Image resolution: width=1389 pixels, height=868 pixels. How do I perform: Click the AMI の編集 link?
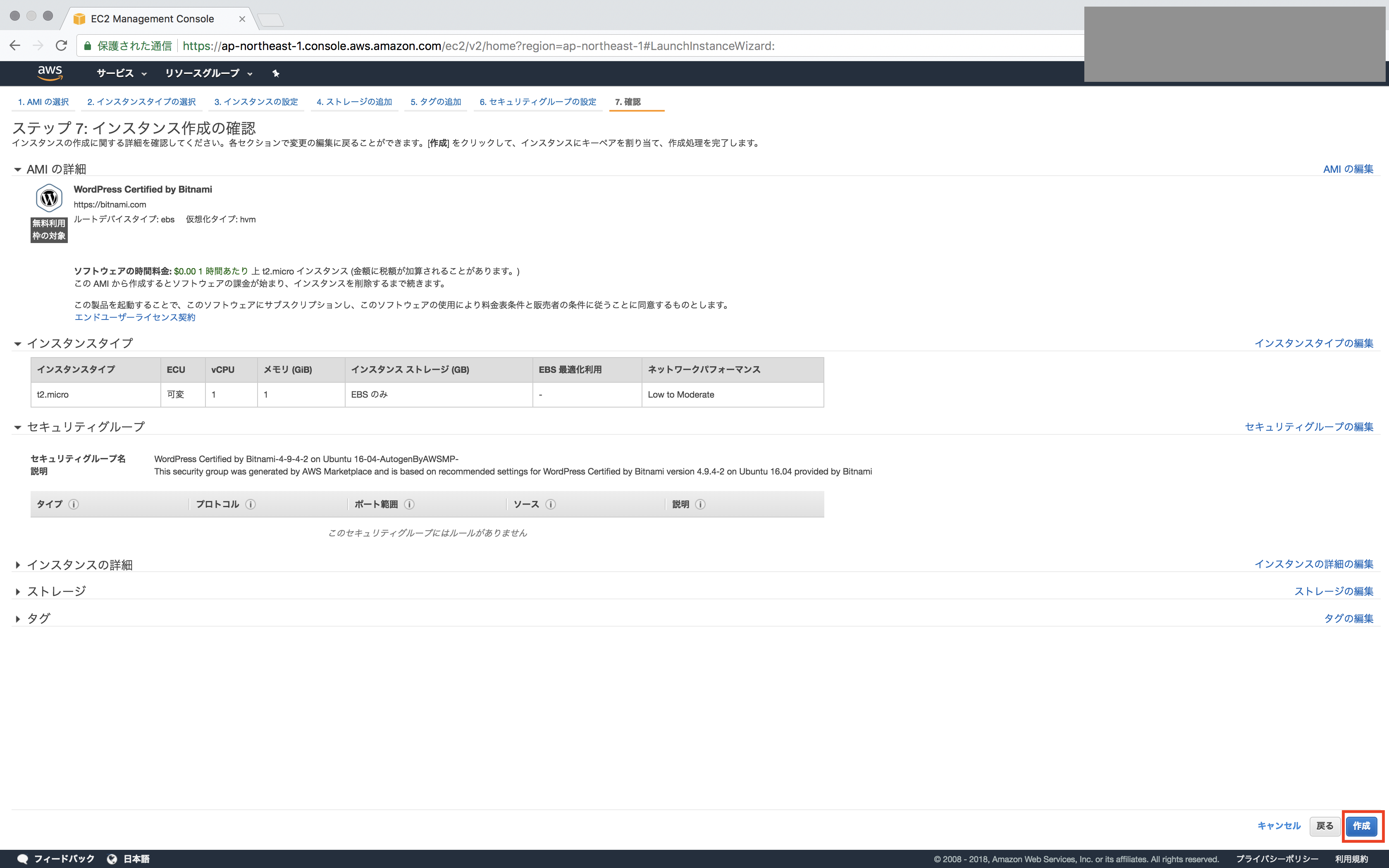[x=1348, y=169]
